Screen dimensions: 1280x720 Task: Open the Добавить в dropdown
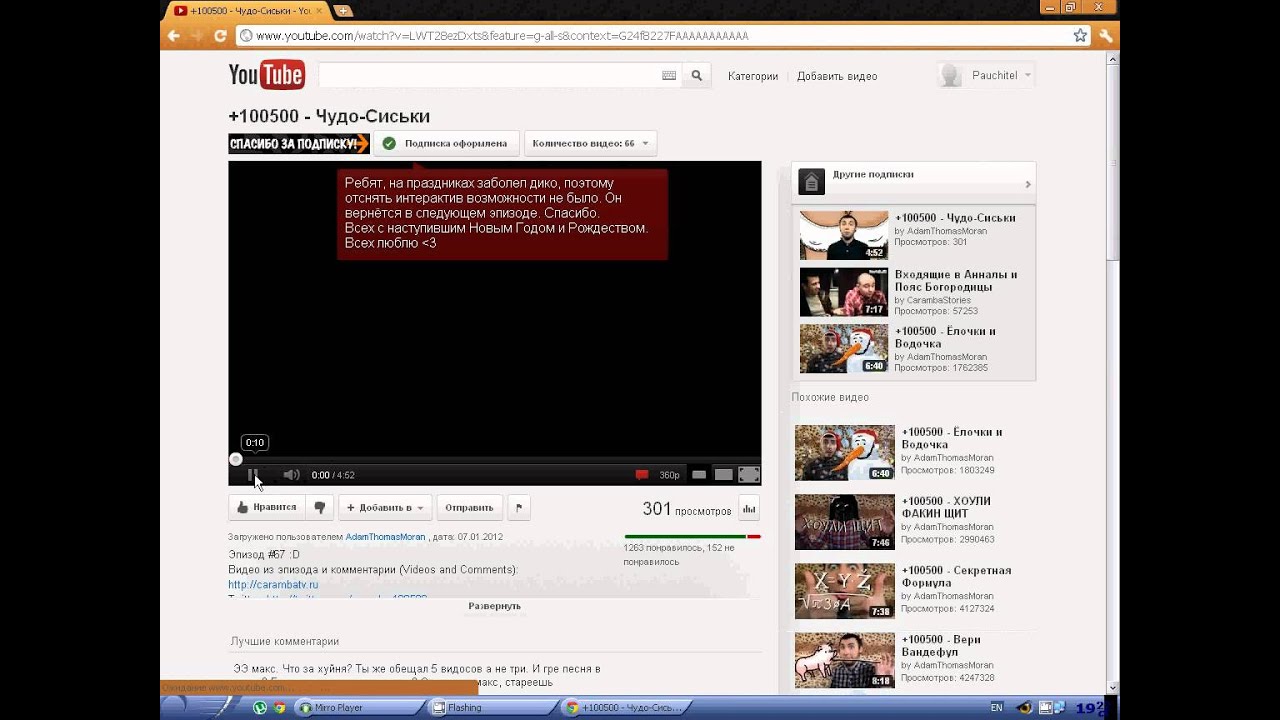385,507
